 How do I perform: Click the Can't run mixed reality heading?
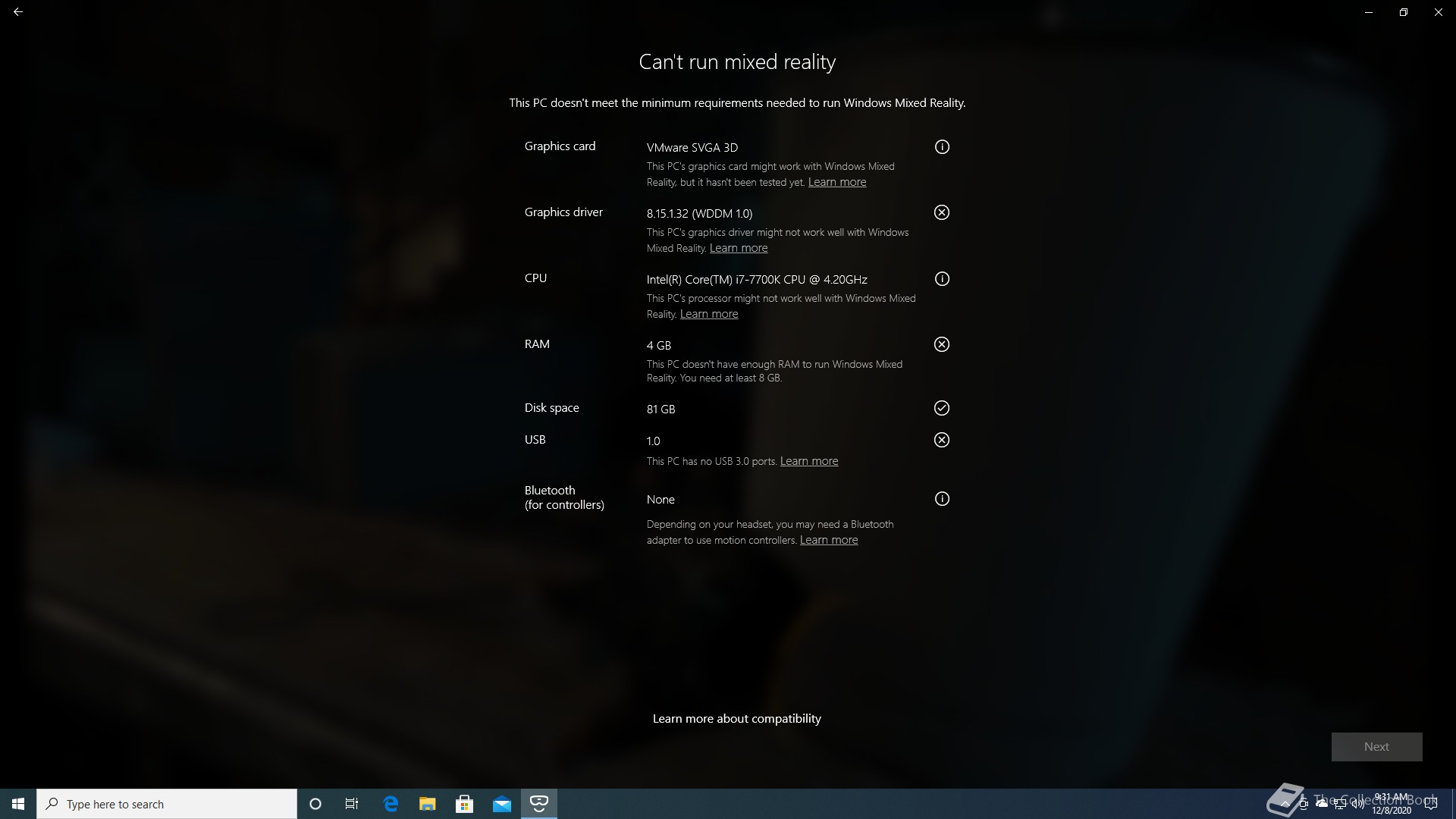pos(737,62)
